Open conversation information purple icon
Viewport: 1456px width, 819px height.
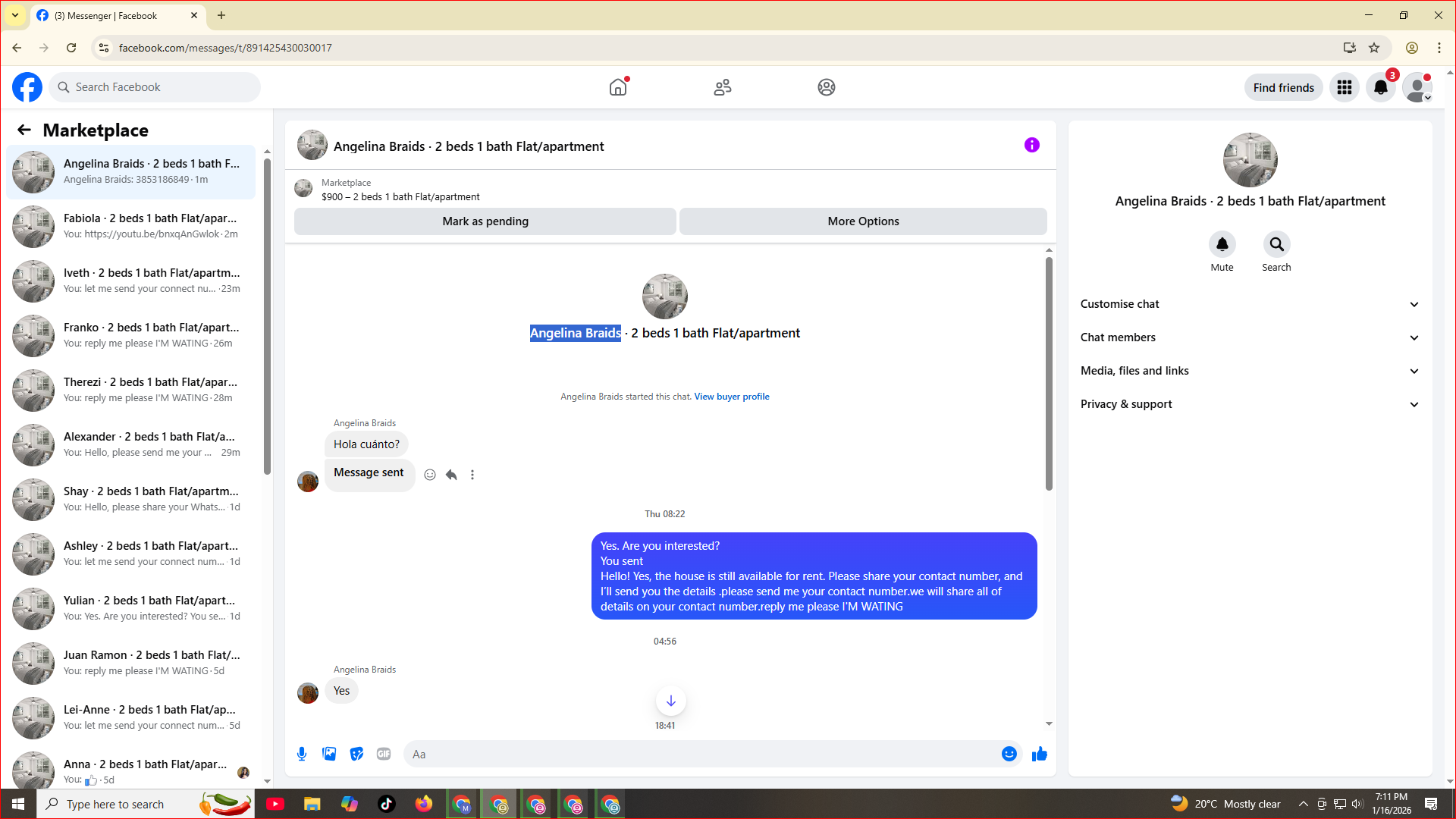(1031, 145)
